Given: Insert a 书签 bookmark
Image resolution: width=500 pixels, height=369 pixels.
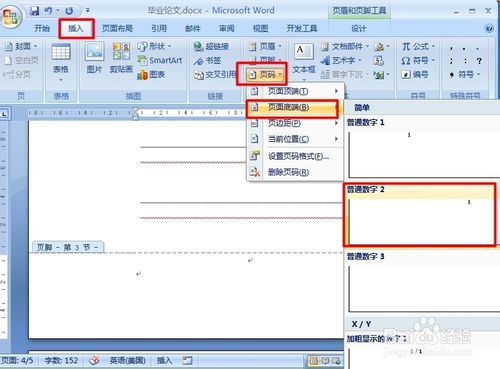Looking at the screenshot, I should tap(207, 60).
